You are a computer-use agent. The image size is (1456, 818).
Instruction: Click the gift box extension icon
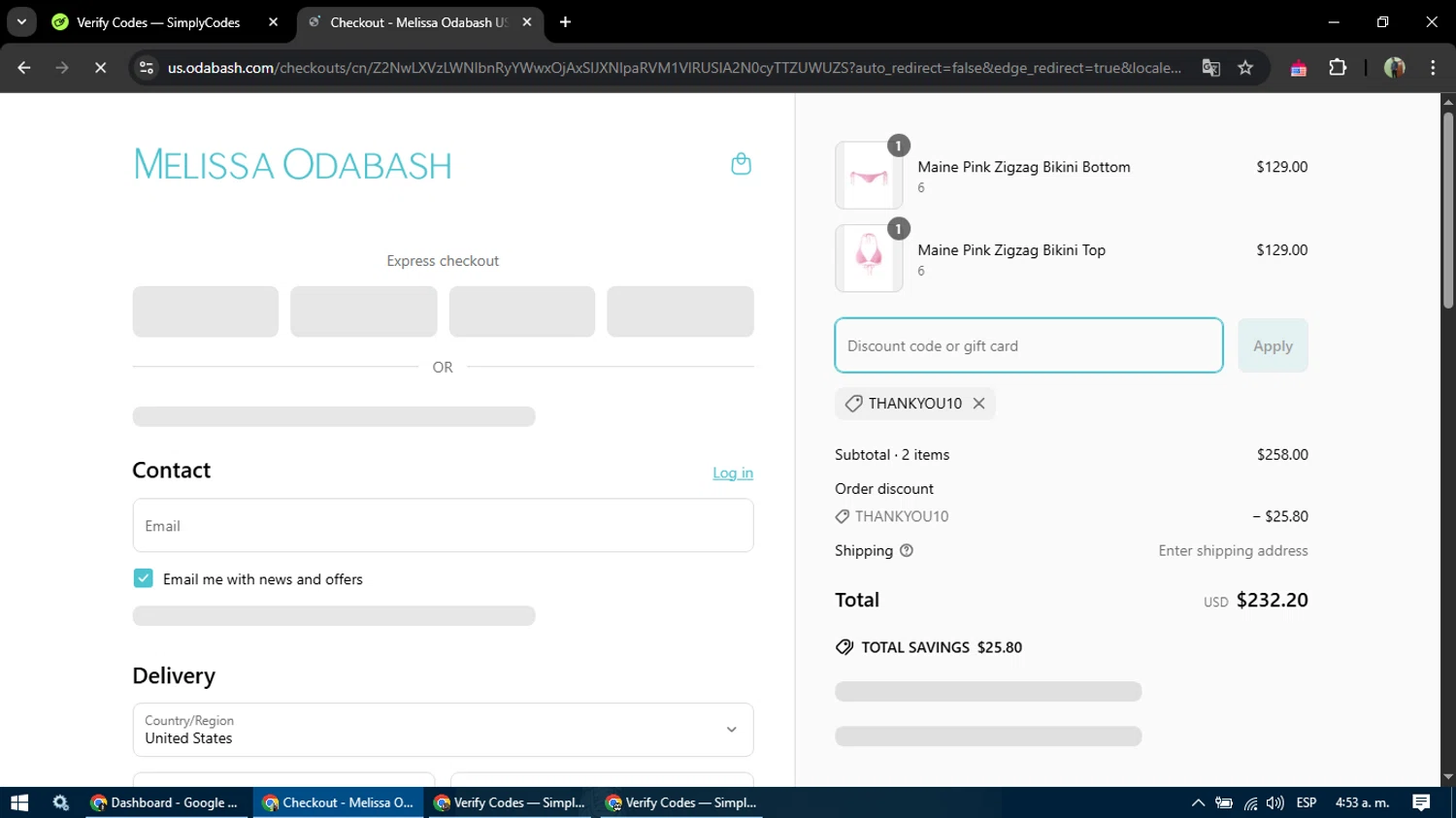[x=1298, y=68]
